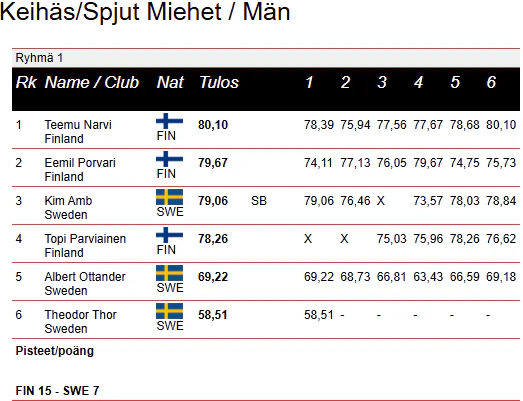
Task: Select the Ryhmä 1 group header
Action: 266,58
